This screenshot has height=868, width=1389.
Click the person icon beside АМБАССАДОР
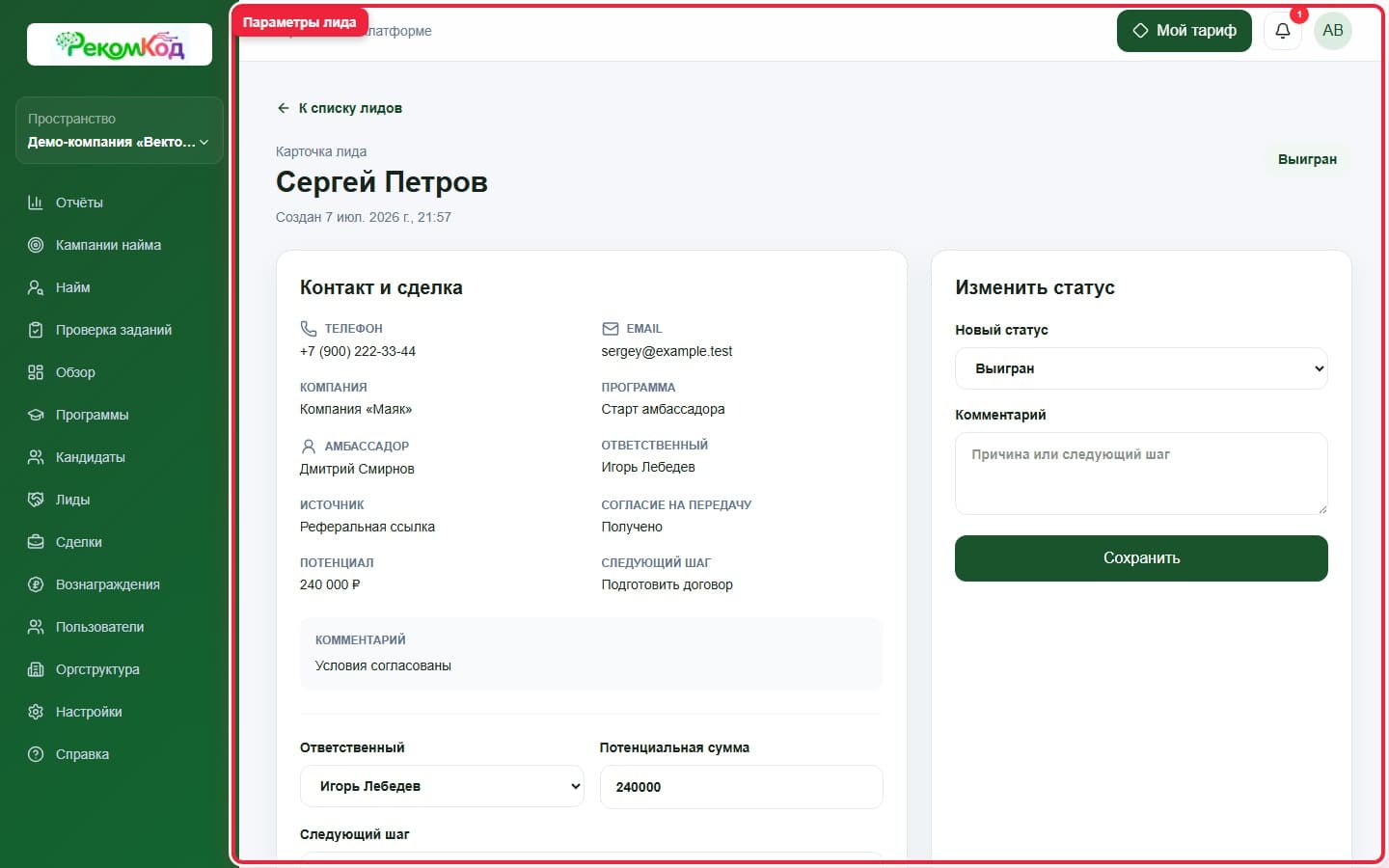pyautogui.click(x=309, y=447)
